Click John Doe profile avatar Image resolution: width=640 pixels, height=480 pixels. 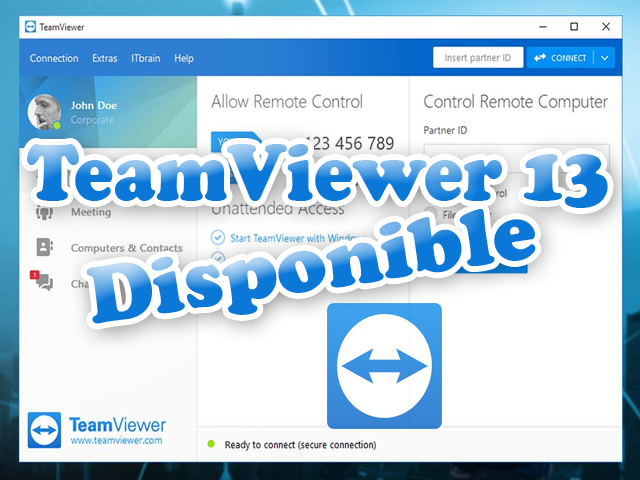pos(44,112)
